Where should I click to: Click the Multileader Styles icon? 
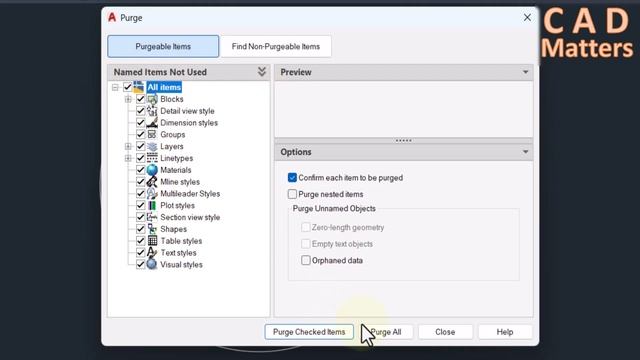(x=152, y=193)
